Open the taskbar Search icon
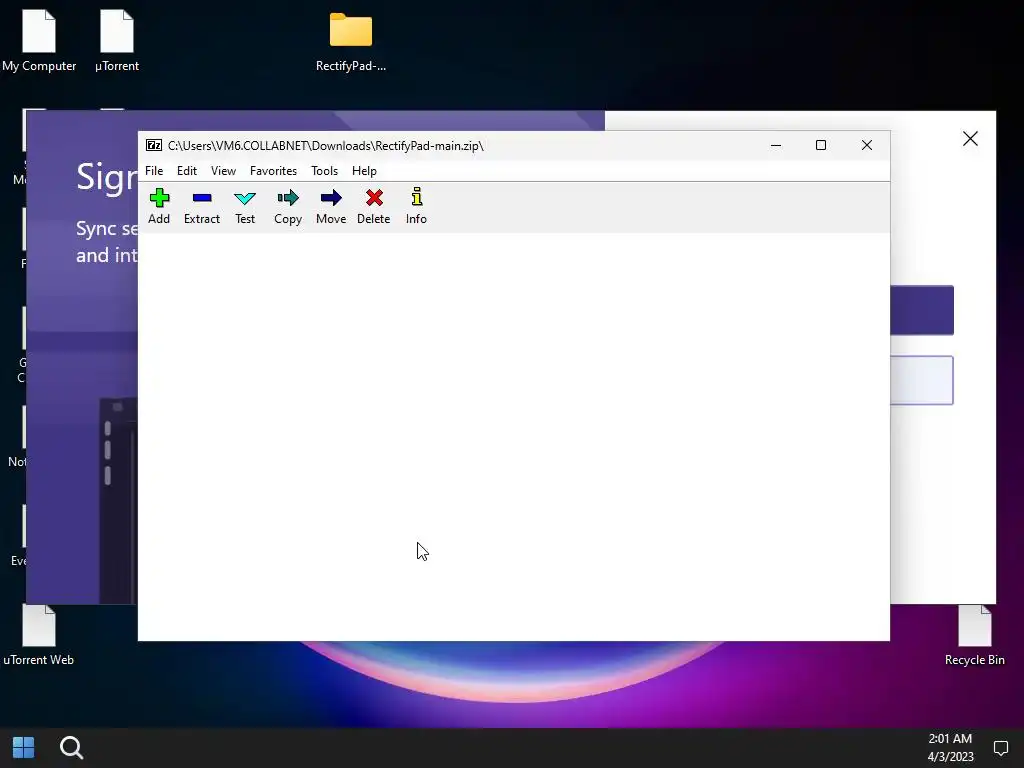This screenshot has width=1024, height=768. tap(71, 748)
